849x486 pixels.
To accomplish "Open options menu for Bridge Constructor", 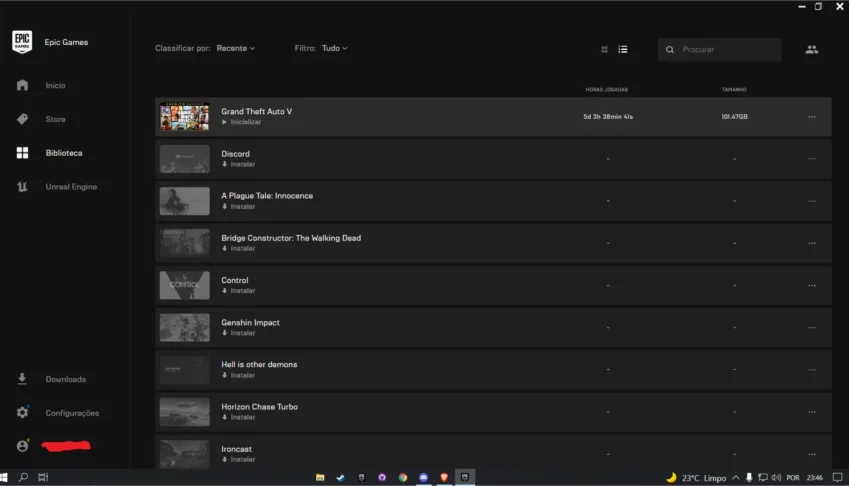I will click(812, 244).
